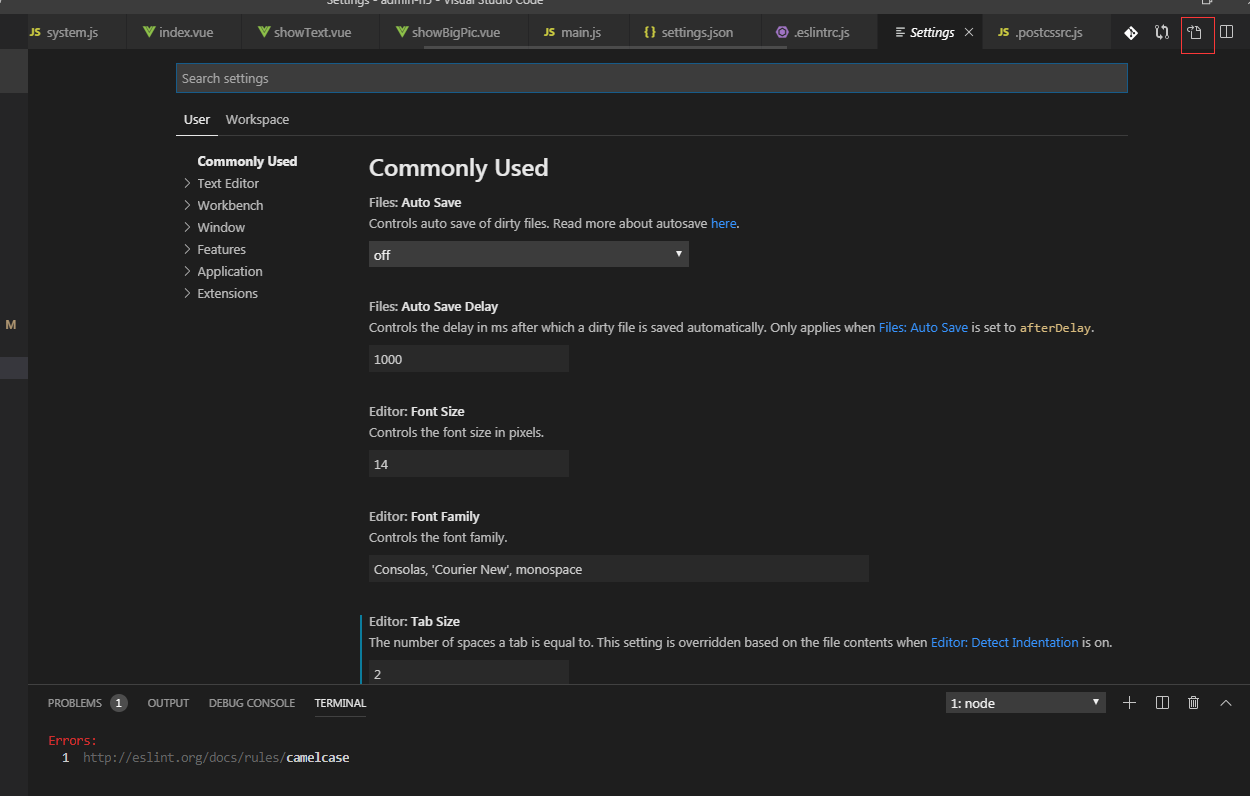Screen dimensions: 1250x796
Task: Open the Files: Auto Save dropdown
Action: coord(528,254)
